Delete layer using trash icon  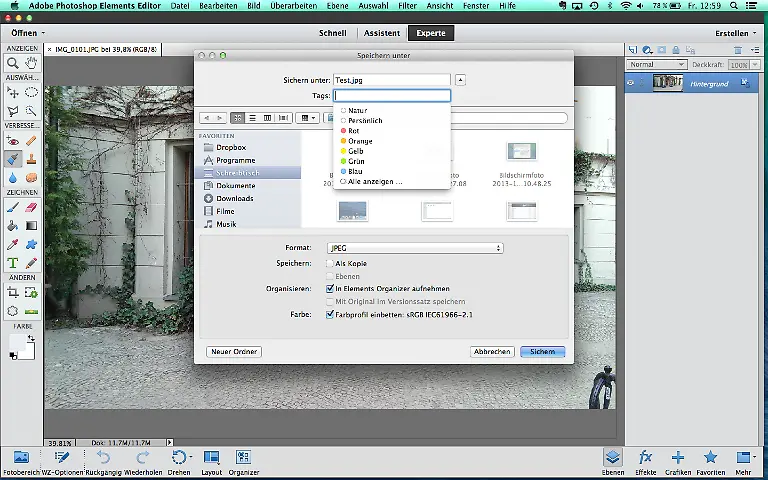(738, 50)
